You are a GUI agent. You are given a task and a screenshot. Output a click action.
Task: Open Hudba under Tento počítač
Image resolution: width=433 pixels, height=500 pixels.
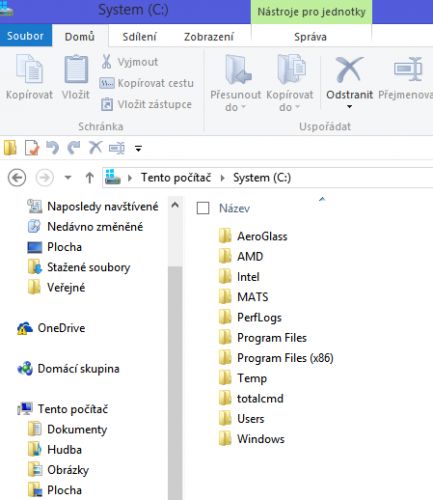click(x=55, y=450)
